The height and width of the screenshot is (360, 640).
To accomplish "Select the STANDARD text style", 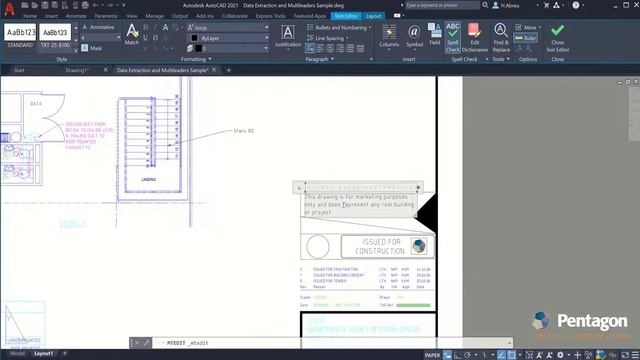I will coord(20,36).
